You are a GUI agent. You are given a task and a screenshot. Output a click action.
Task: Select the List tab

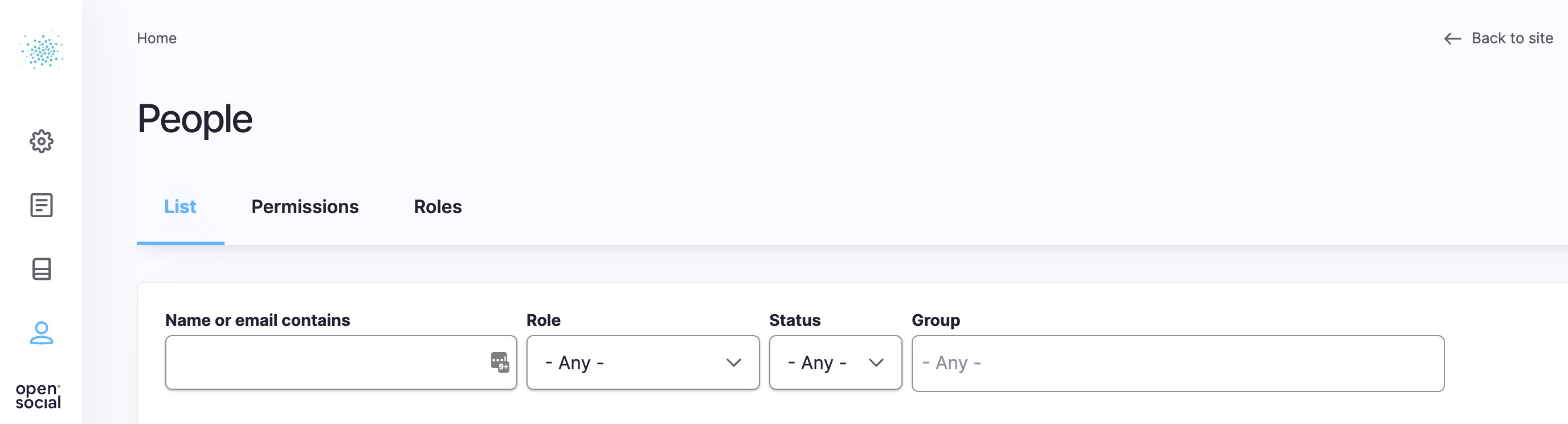[x=179, y=207]
